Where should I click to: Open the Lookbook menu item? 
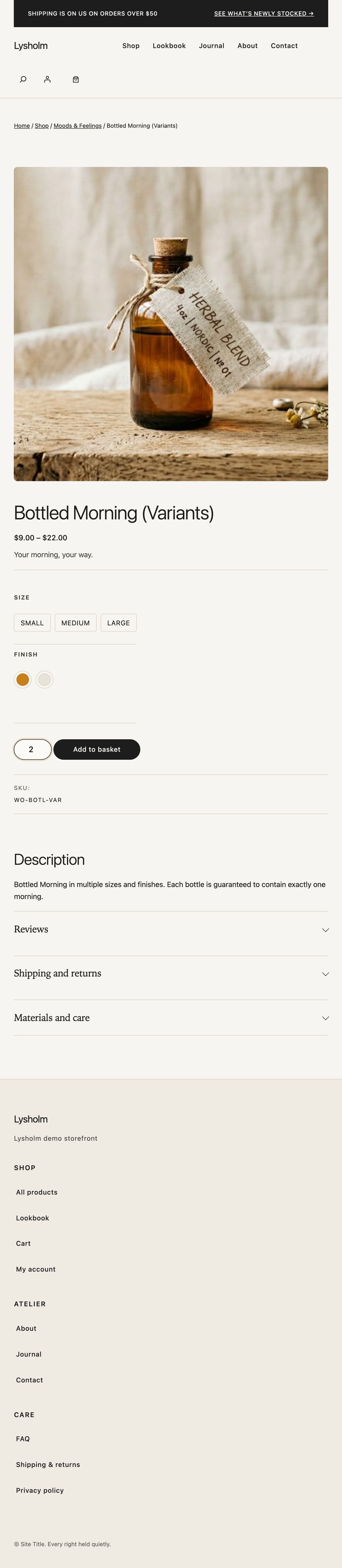coord(169,45)
